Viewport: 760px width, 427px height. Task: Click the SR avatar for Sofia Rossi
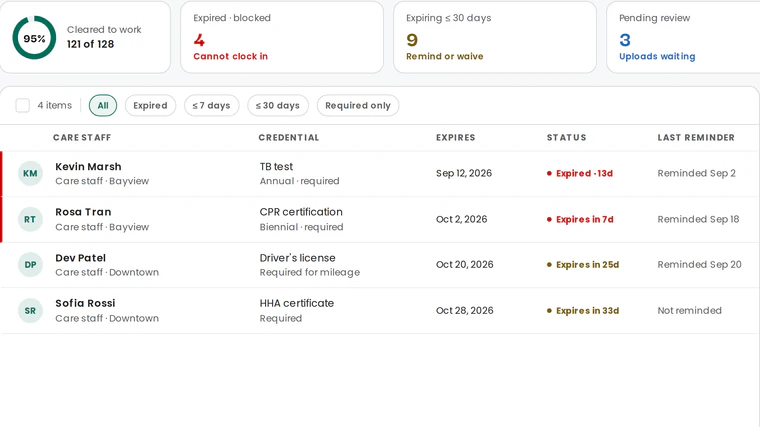click(x=30, y=311)
